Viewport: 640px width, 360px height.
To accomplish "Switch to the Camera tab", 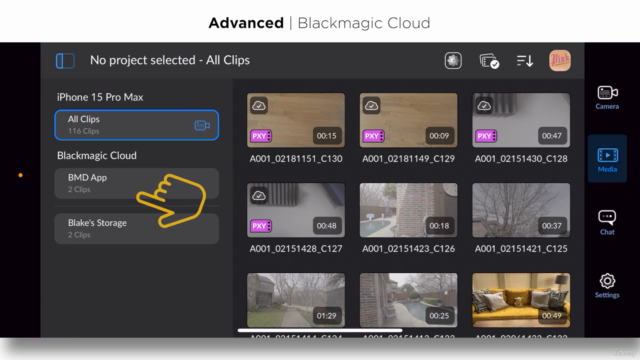I will click(607, 98).
